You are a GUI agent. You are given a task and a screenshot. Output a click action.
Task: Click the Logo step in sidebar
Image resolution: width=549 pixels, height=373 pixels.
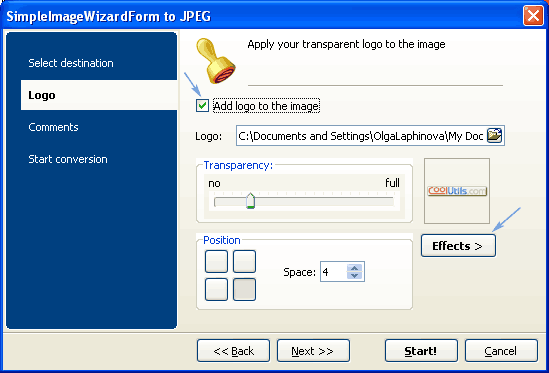pyautogui.click(x=99, y=95)
